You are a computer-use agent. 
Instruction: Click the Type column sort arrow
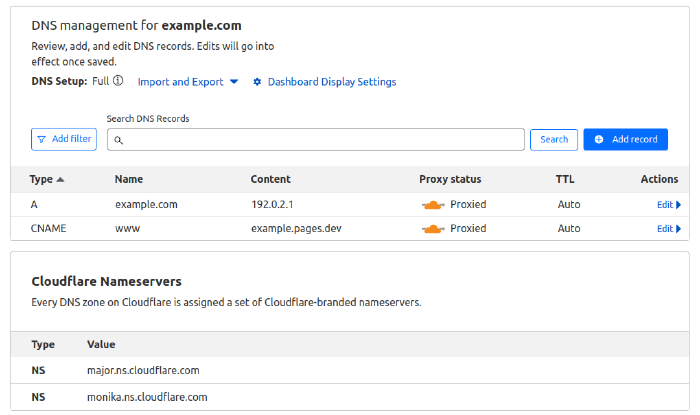point(60,180)
